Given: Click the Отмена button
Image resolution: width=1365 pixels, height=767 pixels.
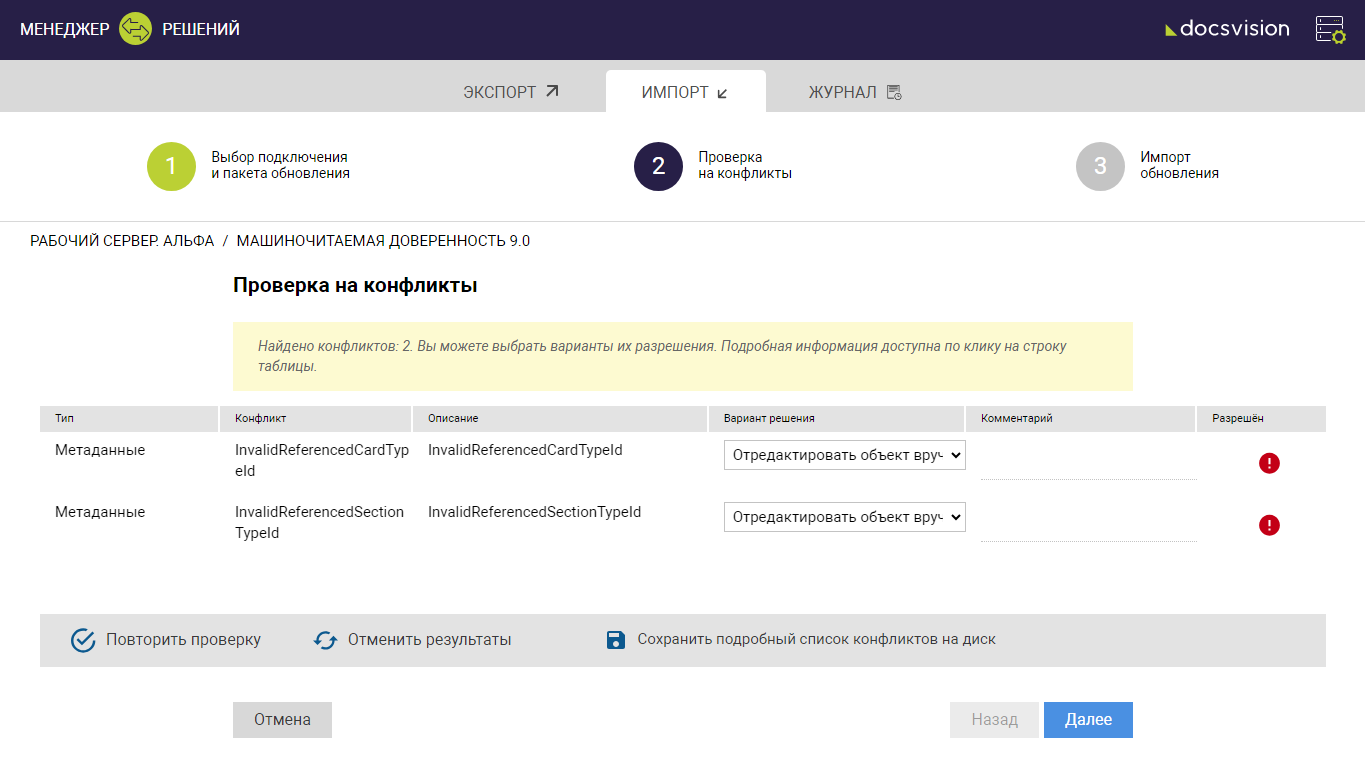Looking at the screenshot, I should [x=282, y=720].
